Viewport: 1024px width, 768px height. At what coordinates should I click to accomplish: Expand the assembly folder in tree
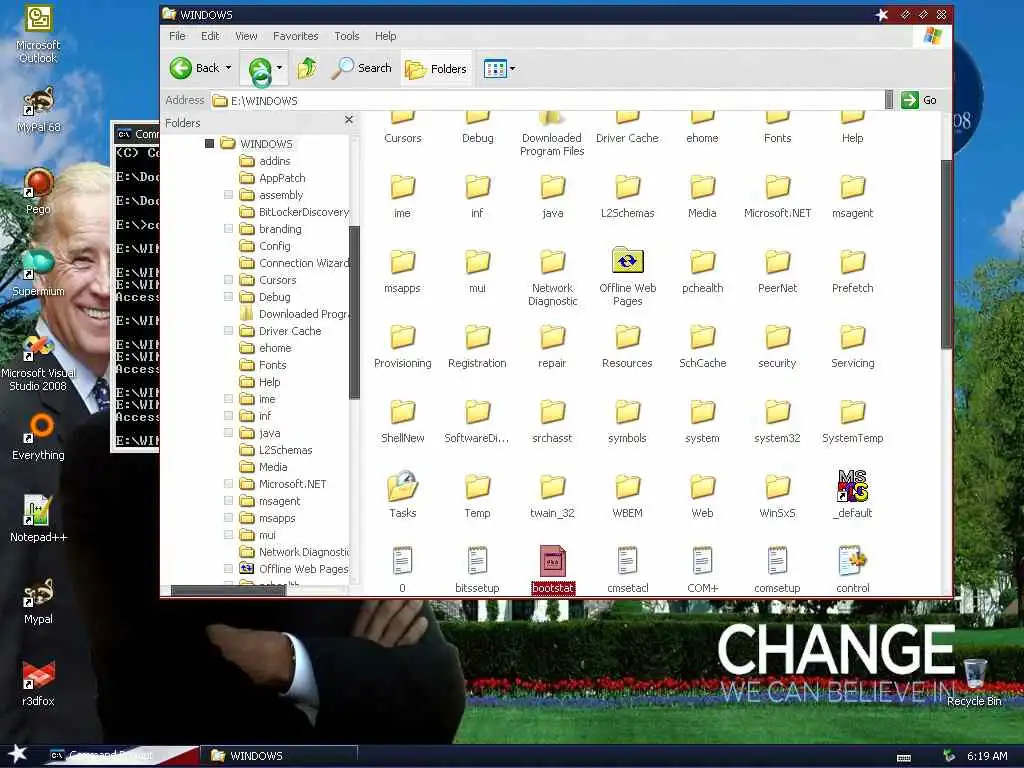point(229,195)
